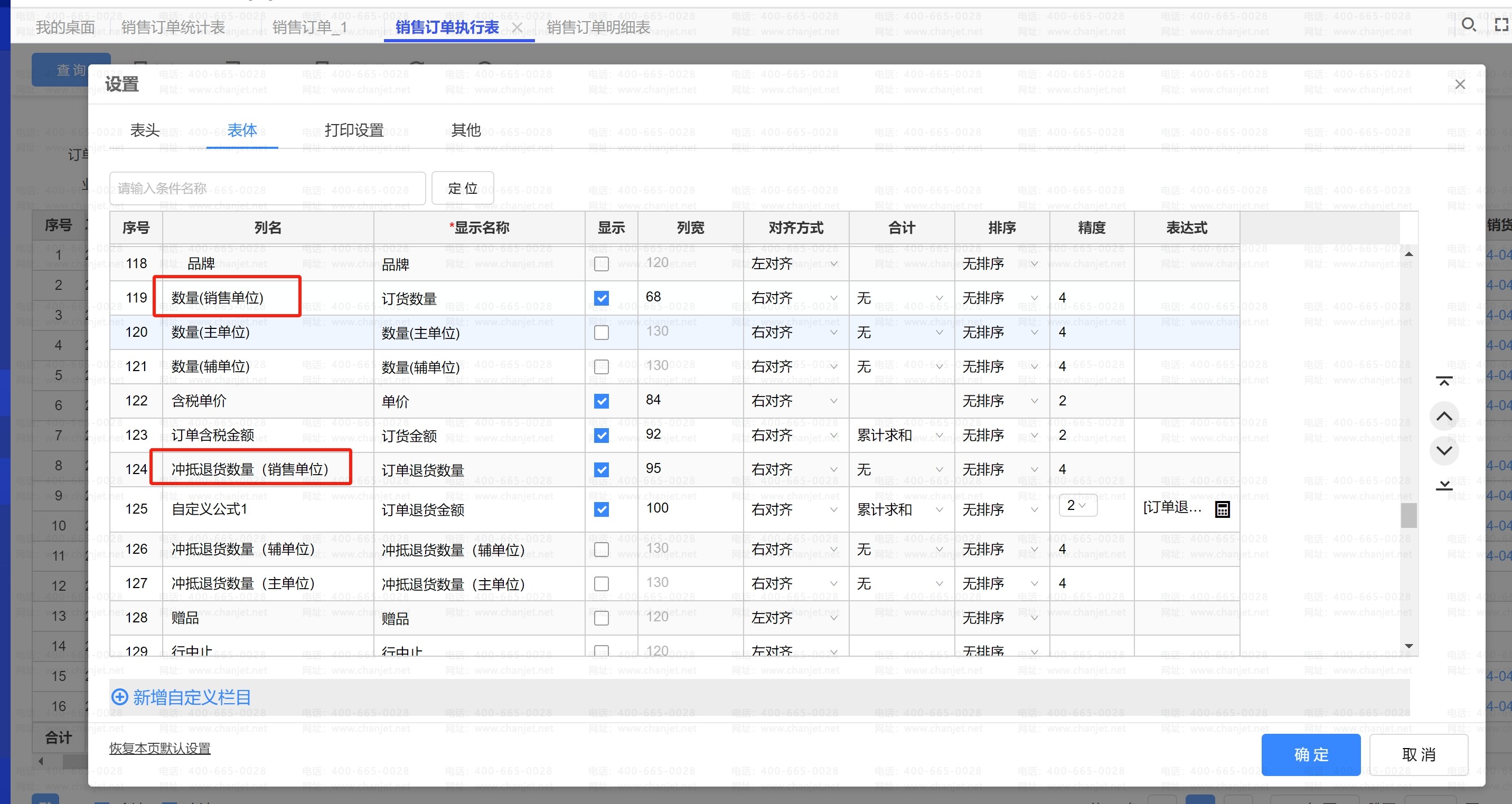Click the 确定 button
1512x804 pixels.
point(1310,754)
